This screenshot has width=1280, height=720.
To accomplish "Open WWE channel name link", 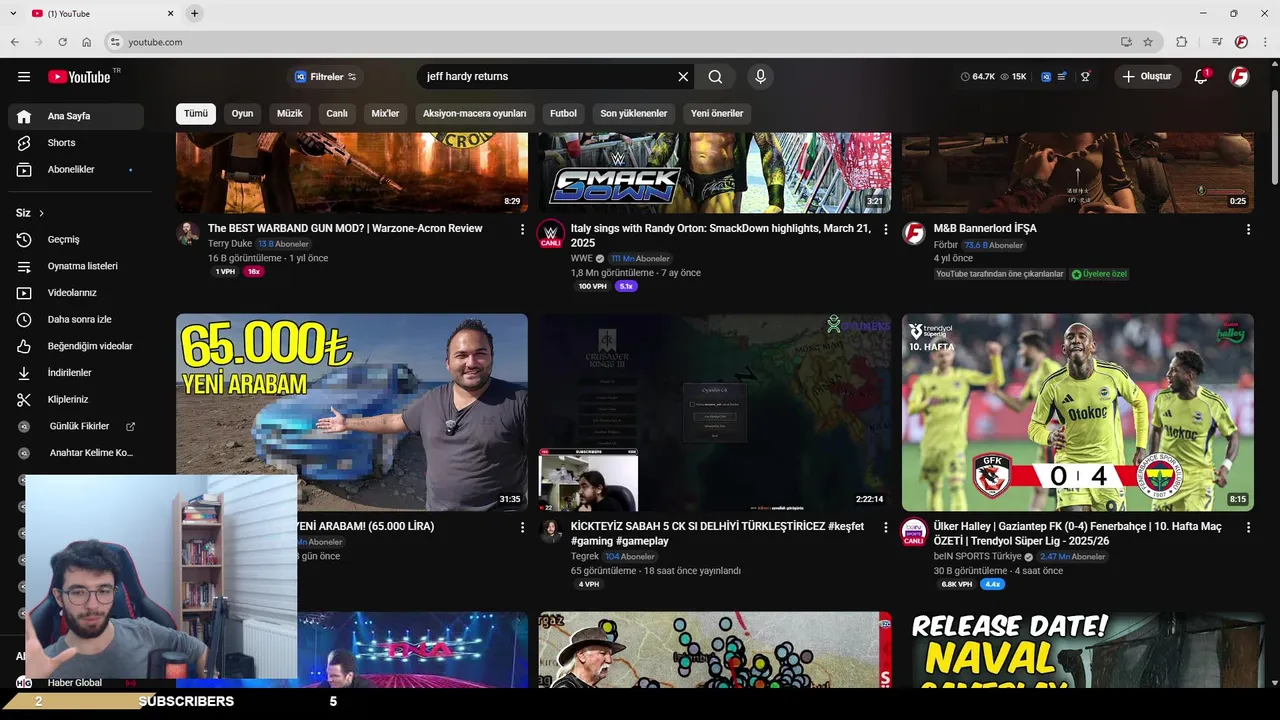I will tap(582, 259).
